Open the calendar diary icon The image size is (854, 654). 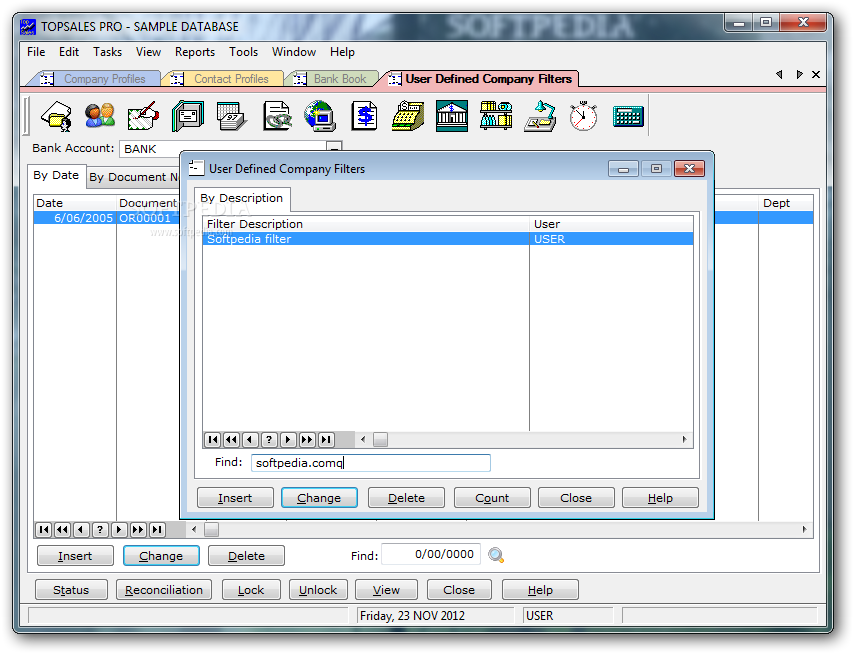pos(232,116)
